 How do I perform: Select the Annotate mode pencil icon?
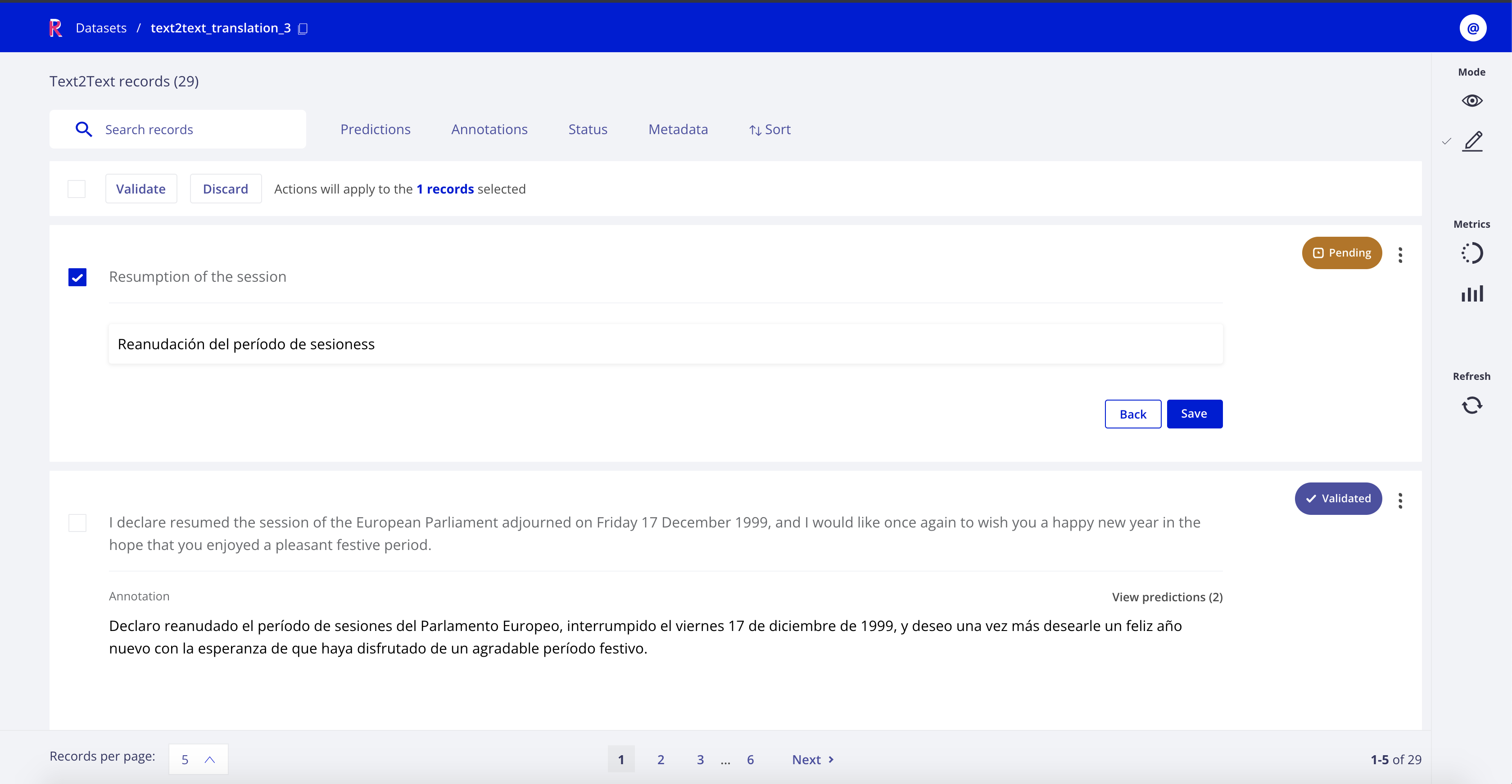point(1472,141)
